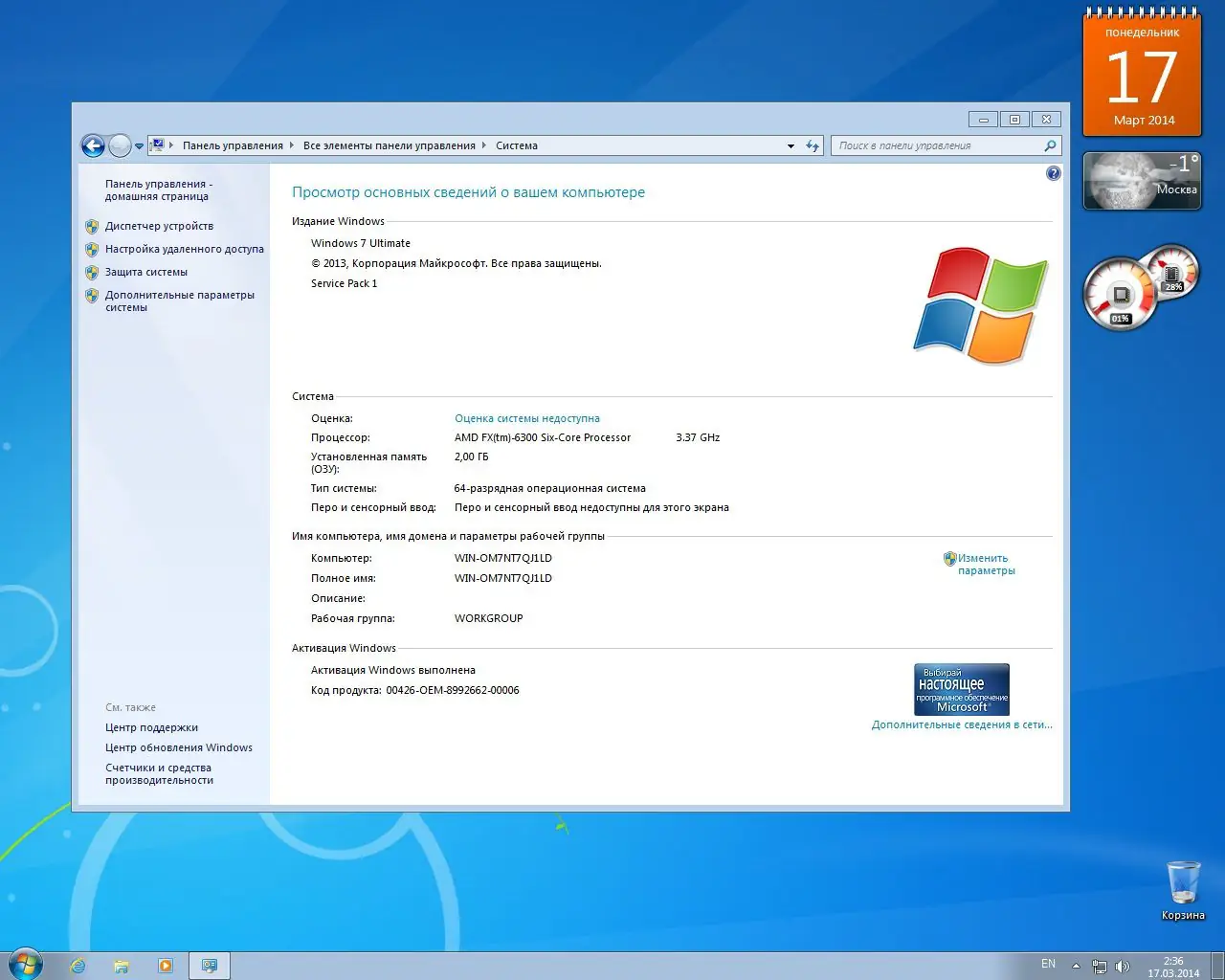This screenshot has width=1225, height=980.
Task: Click the magnifier search icon
Action: (1050, 145)
